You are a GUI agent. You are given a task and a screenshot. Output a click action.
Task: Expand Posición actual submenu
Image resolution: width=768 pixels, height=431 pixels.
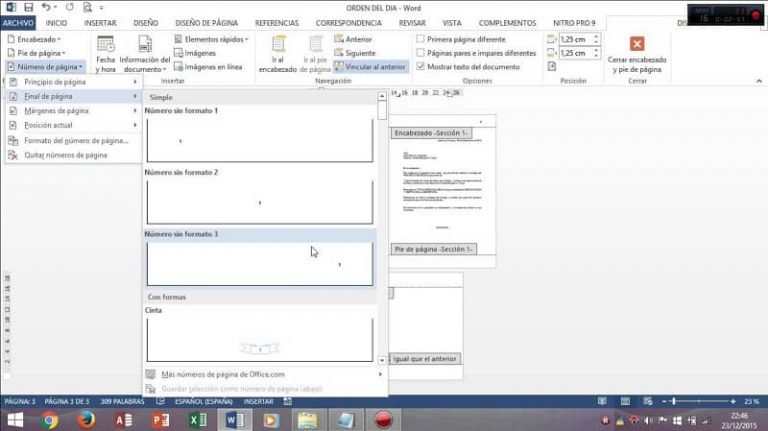(73, 125)
